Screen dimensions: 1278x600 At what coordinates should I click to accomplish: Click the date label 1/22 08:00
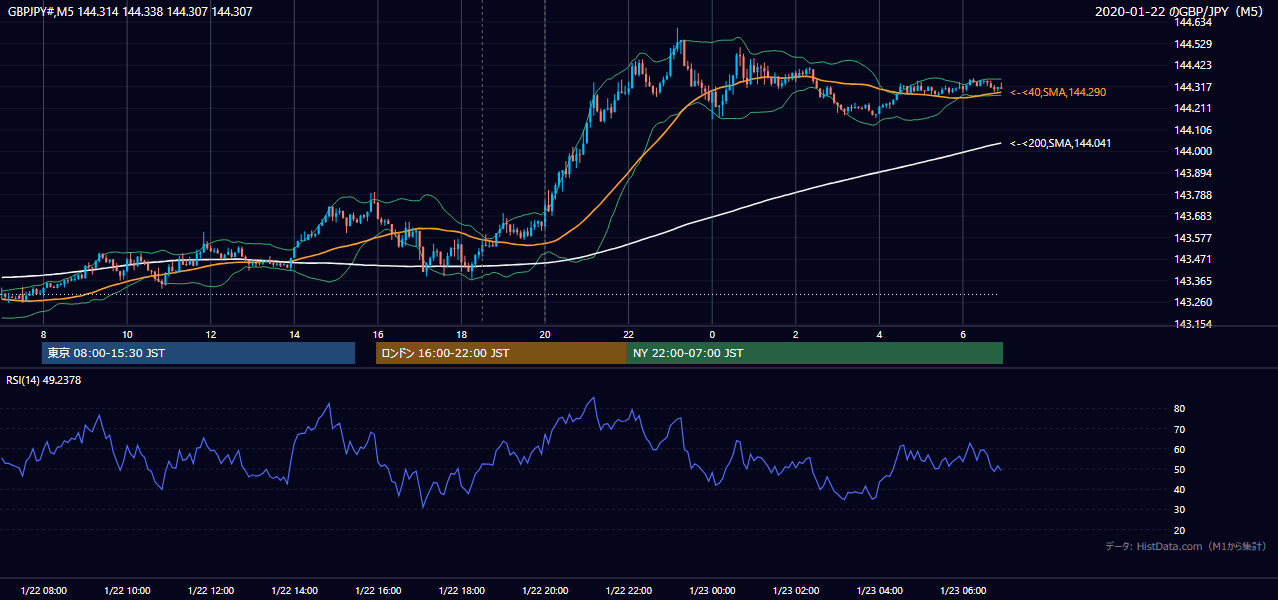point(43,591)
